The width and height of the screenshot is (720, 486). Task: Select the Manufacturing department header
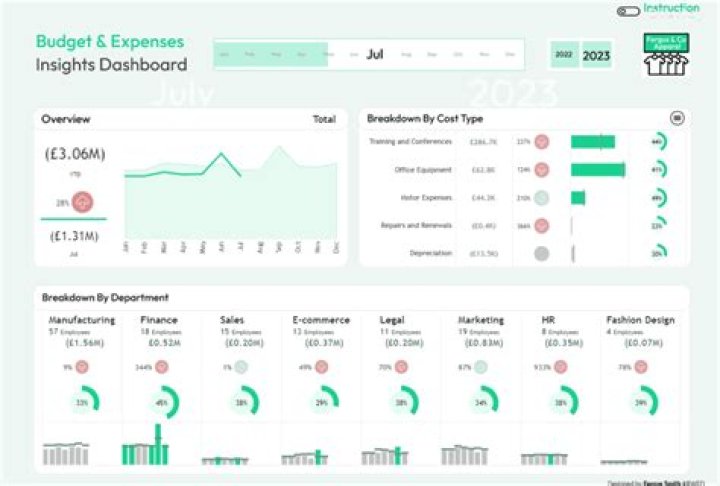pos(82,320)
